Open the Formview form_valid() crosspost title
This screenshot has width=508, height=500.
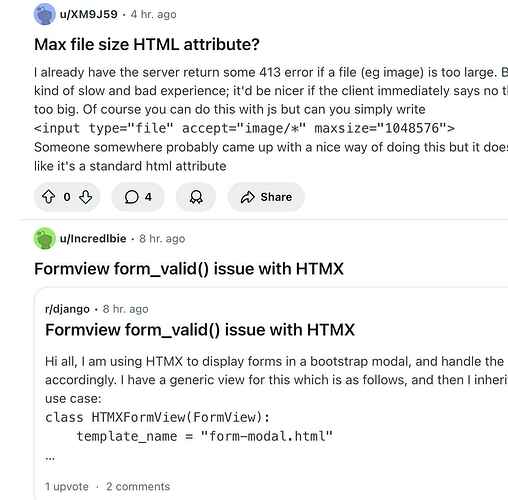(189, 269)
